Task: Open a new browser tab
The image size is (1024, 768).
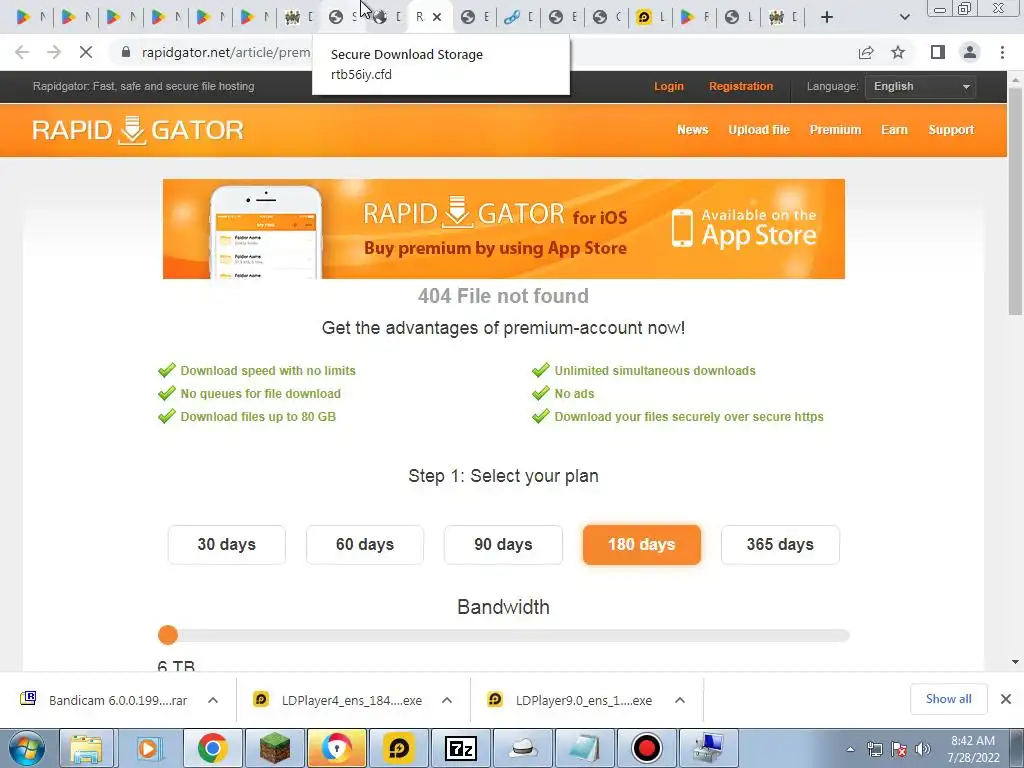Action: pyautogui.click(x=827, y=17)
